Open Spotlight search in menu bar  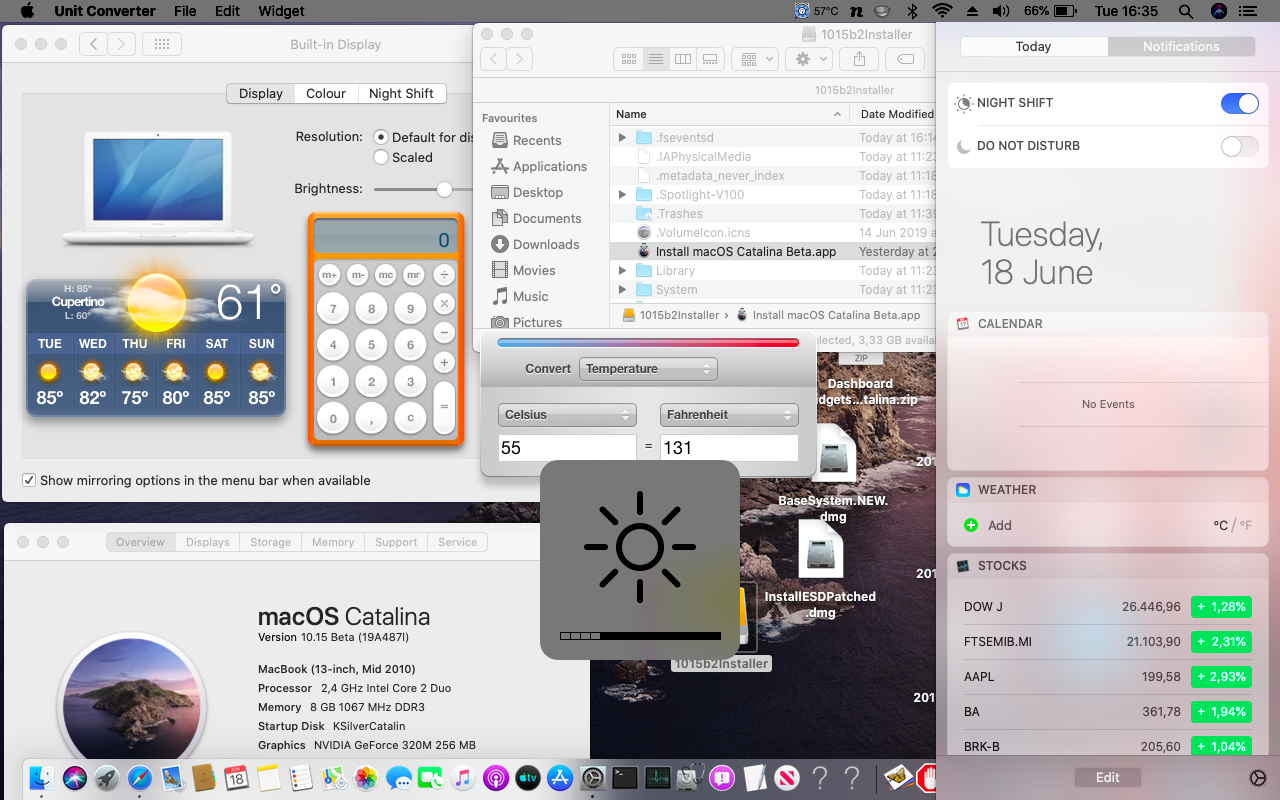click(1185, 11)
